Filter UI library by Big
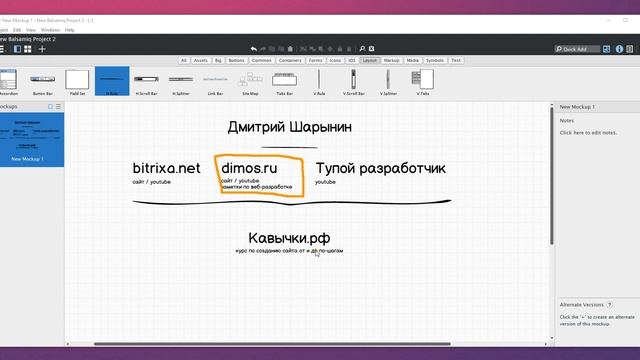The image size is (640, 360). point(218,60)
